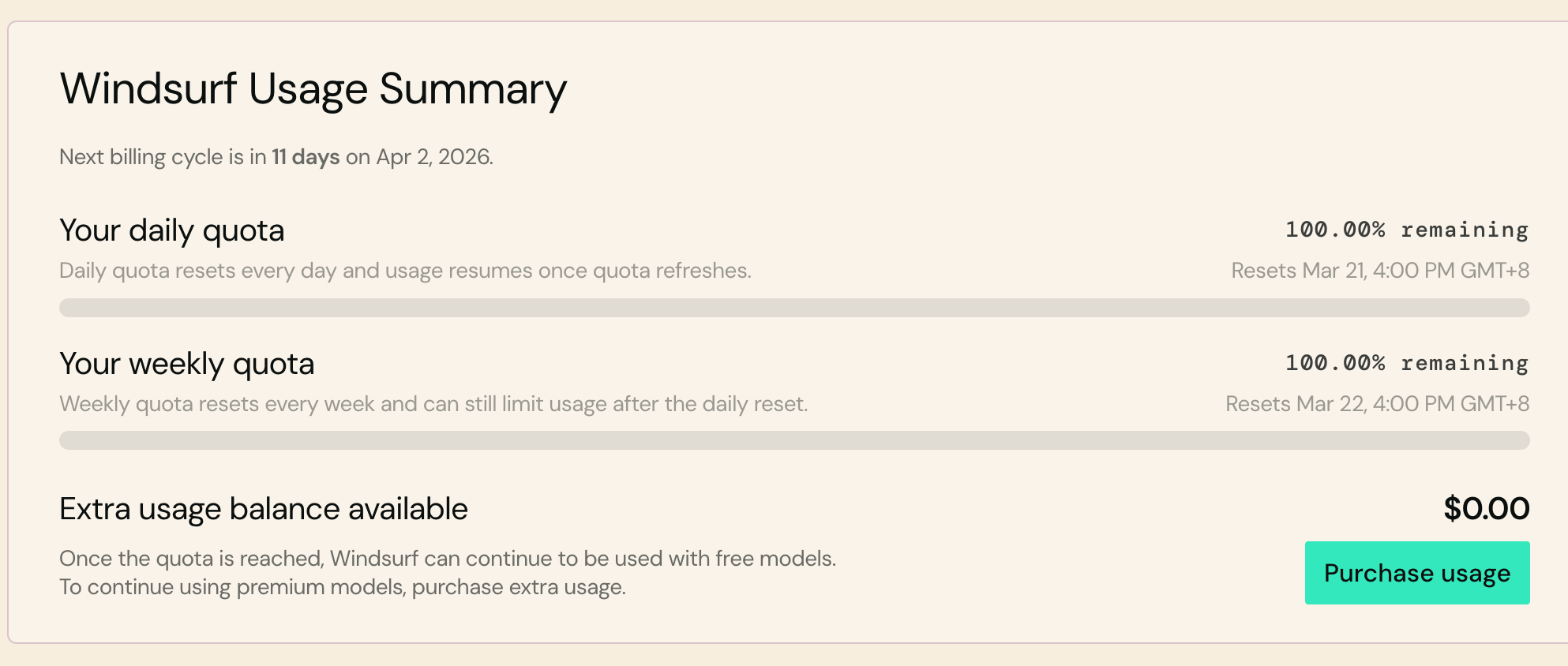
Task: Click the weekly quota progress bar
Action: click(794, 440)
